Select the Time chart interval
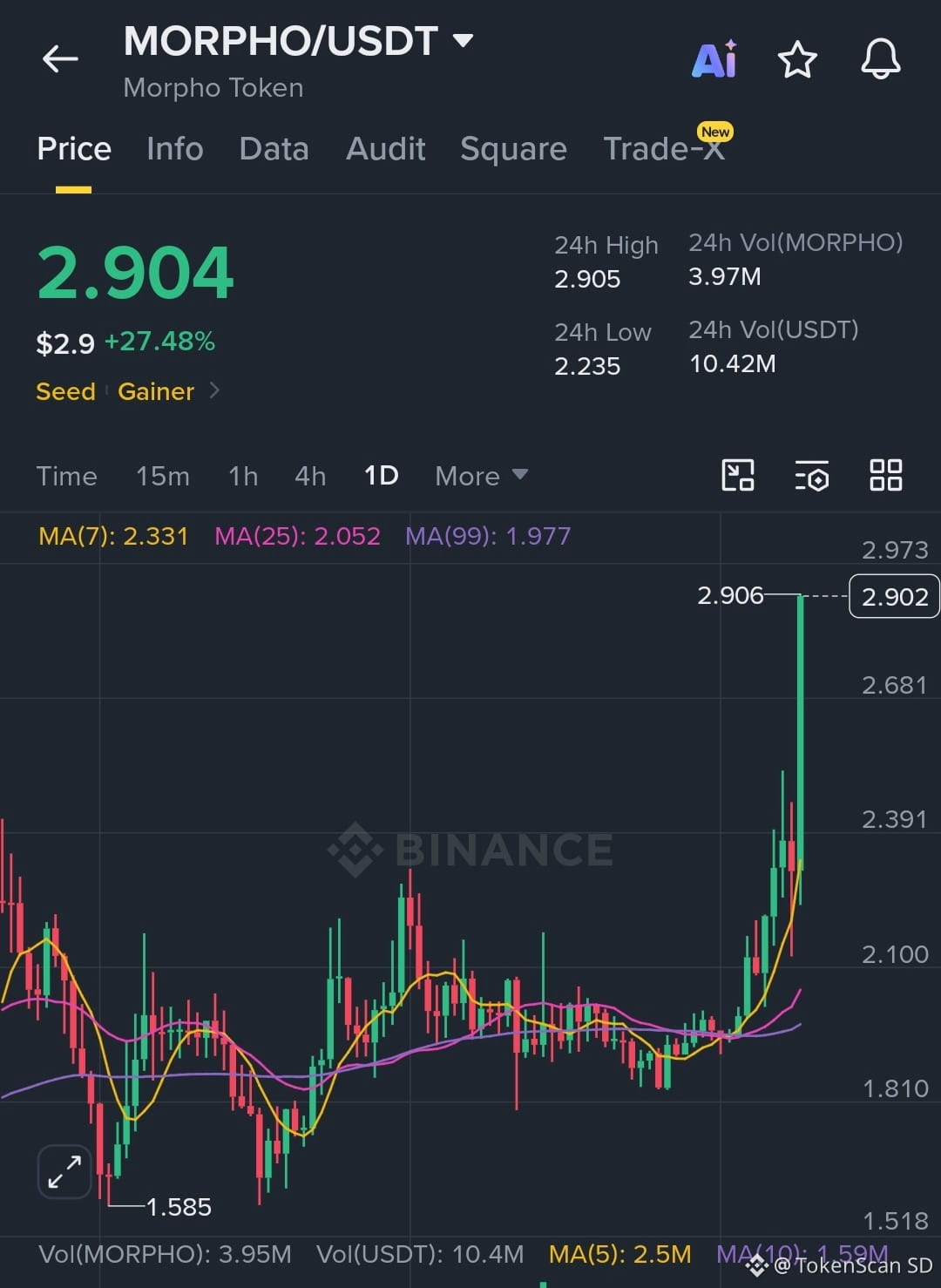The image size is (941, 1288). pos(67,476)
